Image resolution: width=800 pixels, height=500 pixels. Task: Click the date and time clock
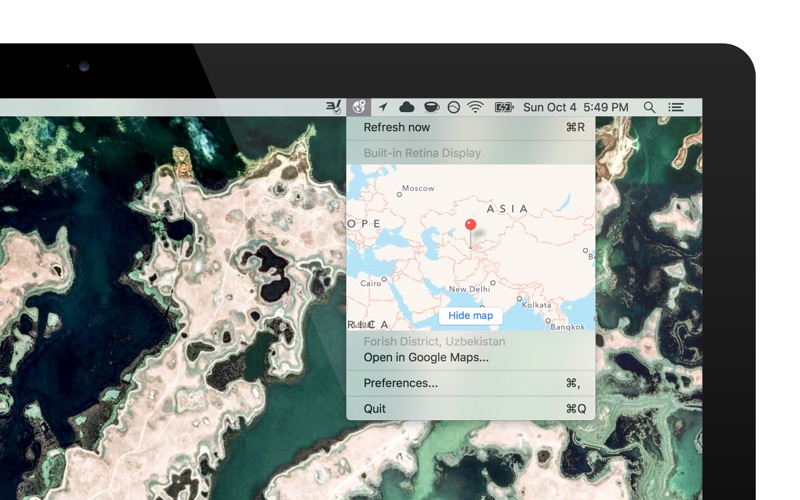(x=575, y=107)
